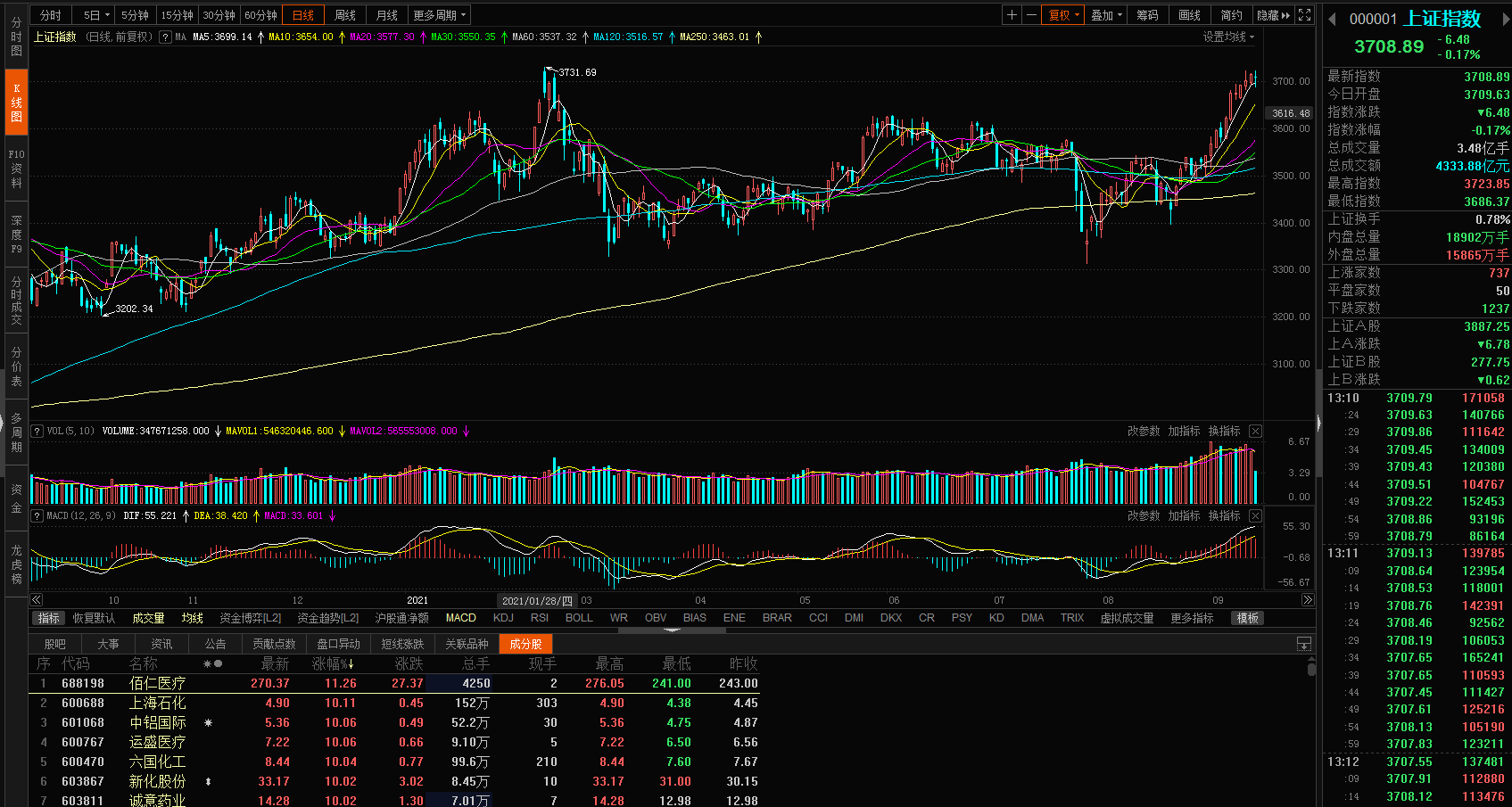Close the MACD indicator panel
The width and height of the screenshot is (1512, 807).
1255,515
